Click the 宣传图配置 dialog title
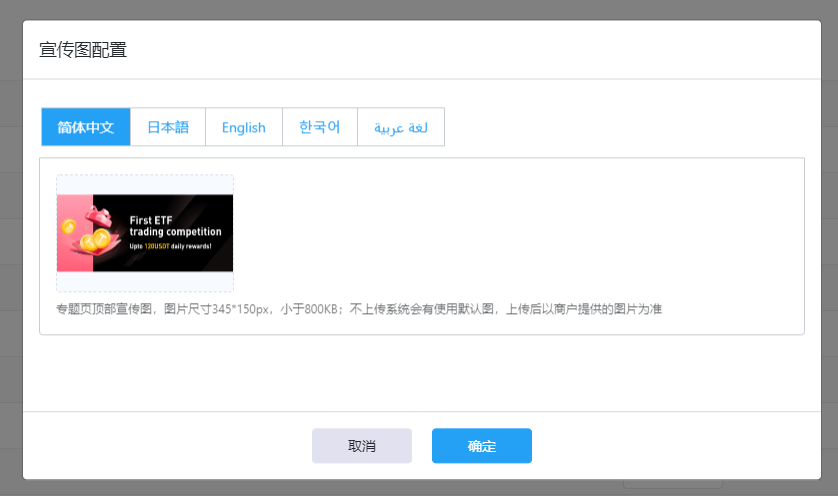The image size is (838, 496). tap(83, 50)
